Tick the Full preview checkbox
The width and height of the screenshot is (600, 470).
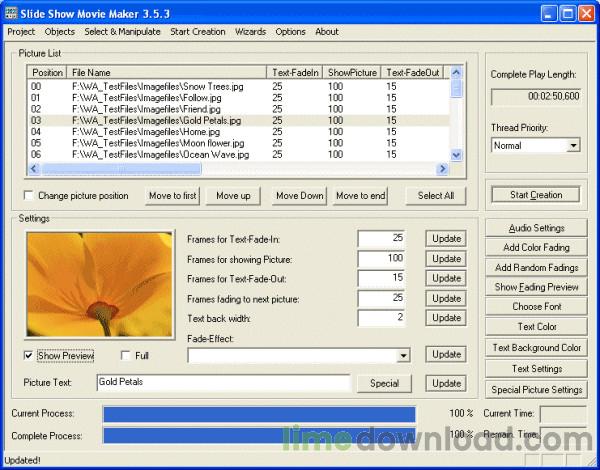tap(126, 355)
